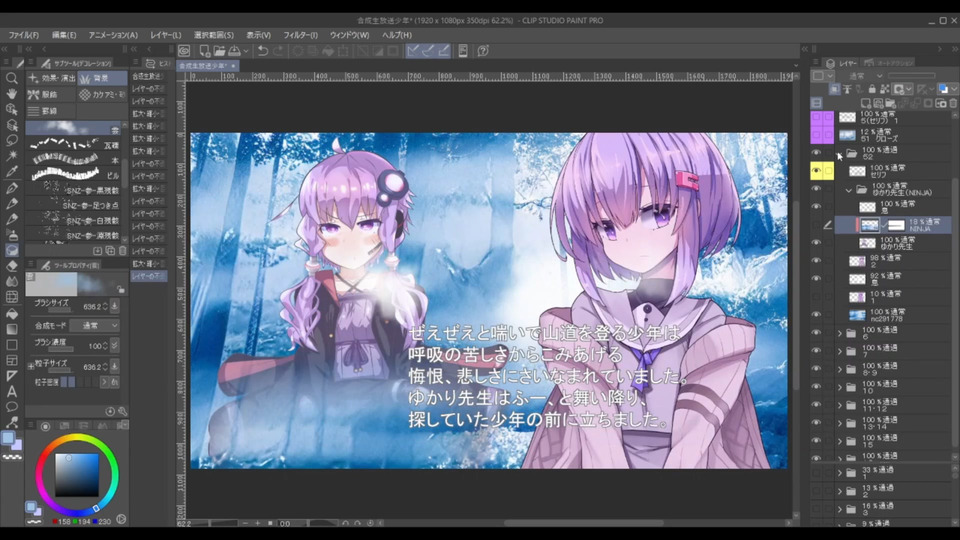This screenshot has height=540, width=960.
Task: Expand layer folder 6
Action: click(840, 333)
